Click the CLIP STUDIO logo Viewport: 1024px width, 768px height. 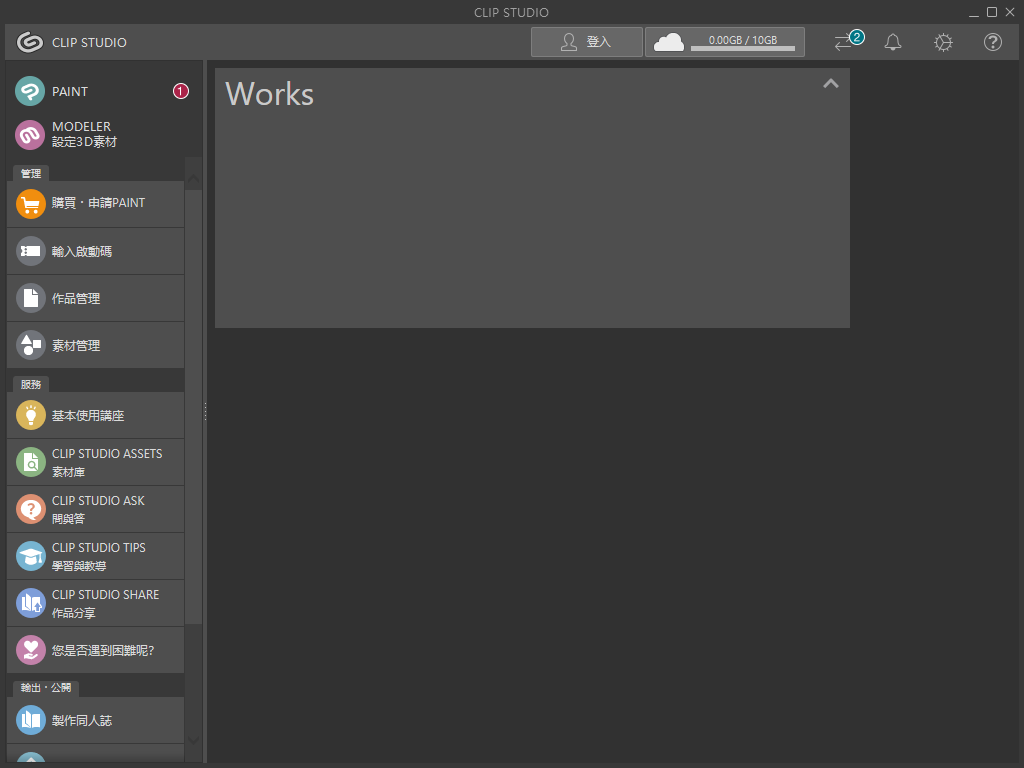tap(71, 42)
